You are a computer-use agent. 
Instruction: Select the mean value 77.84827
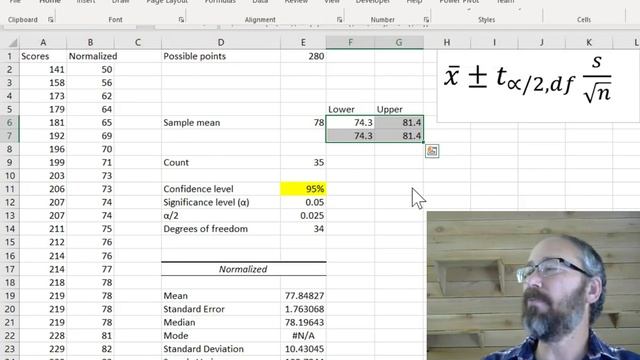click(303, 296)
